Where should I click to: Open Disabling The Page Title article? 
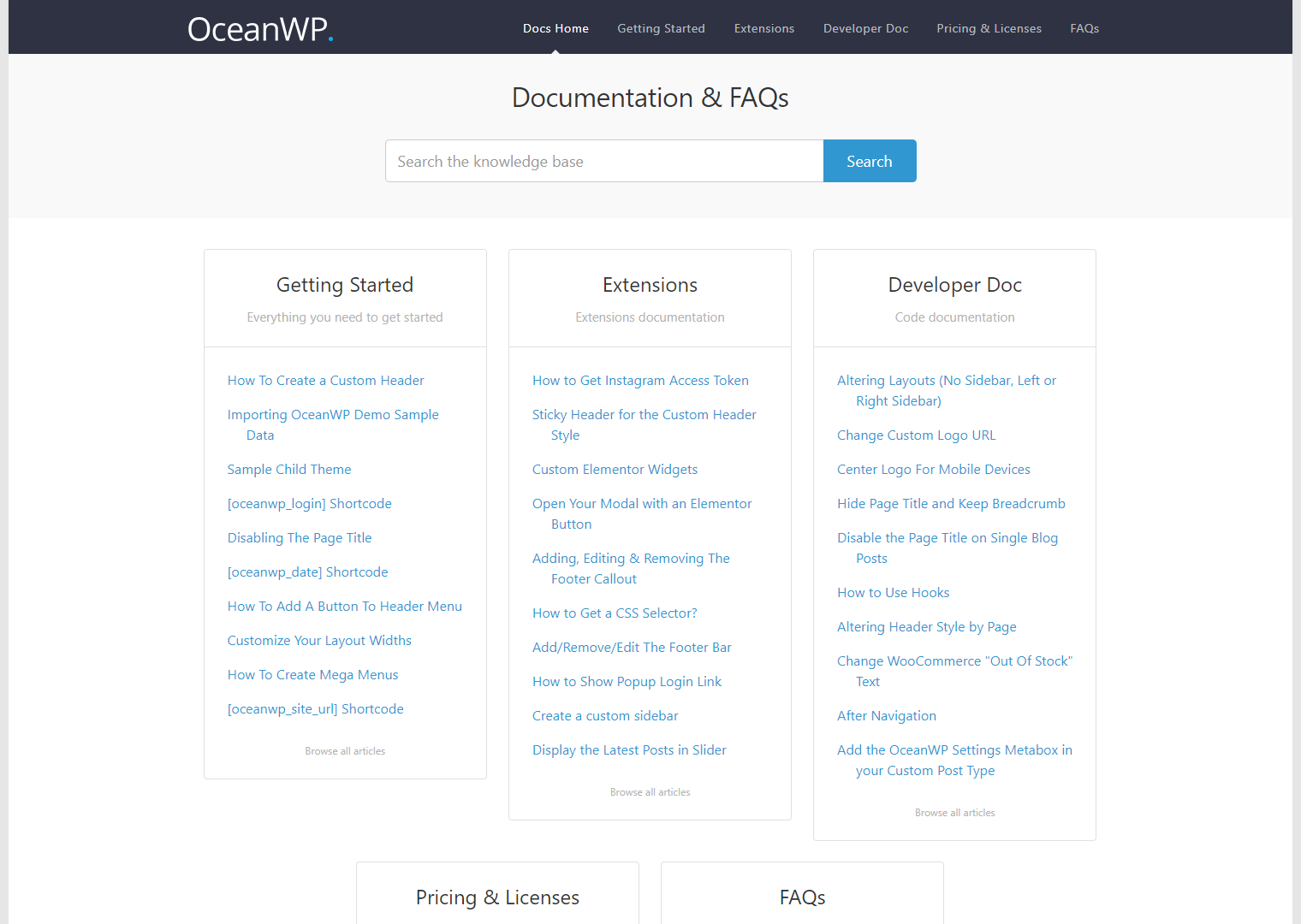click(300, 538)
